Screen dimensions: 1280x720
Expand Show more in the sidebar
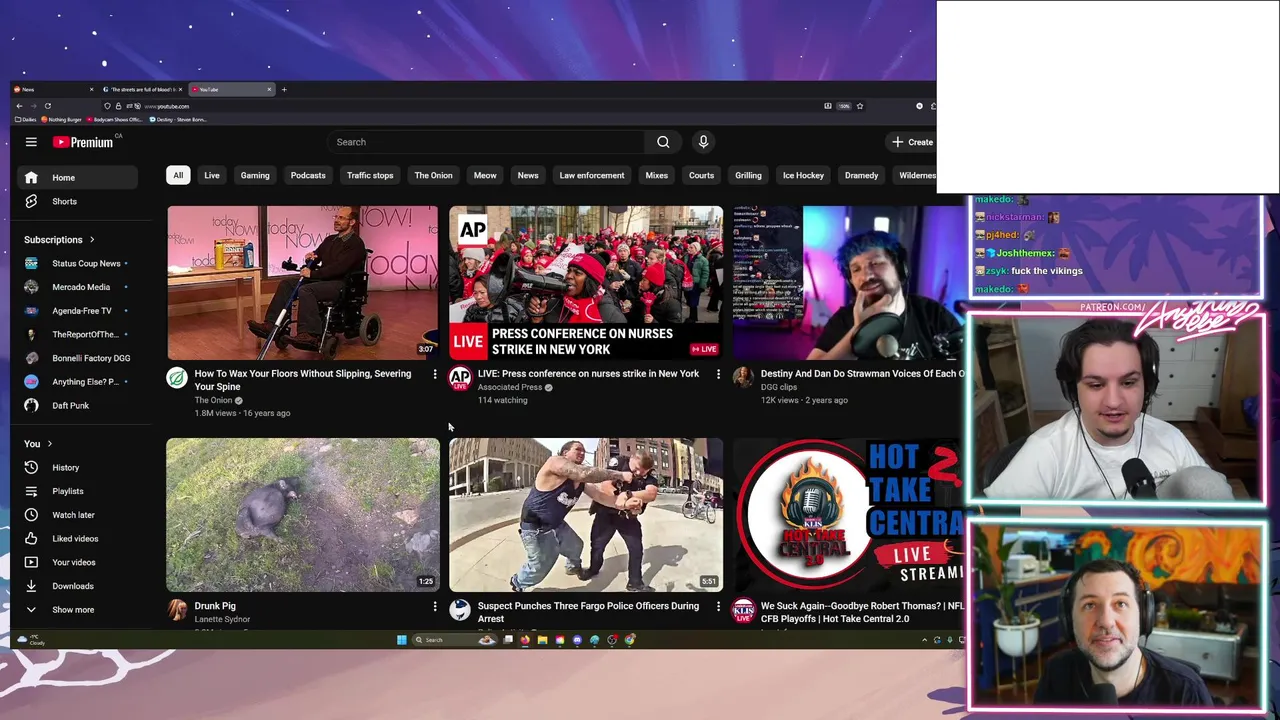pos(78,609)
